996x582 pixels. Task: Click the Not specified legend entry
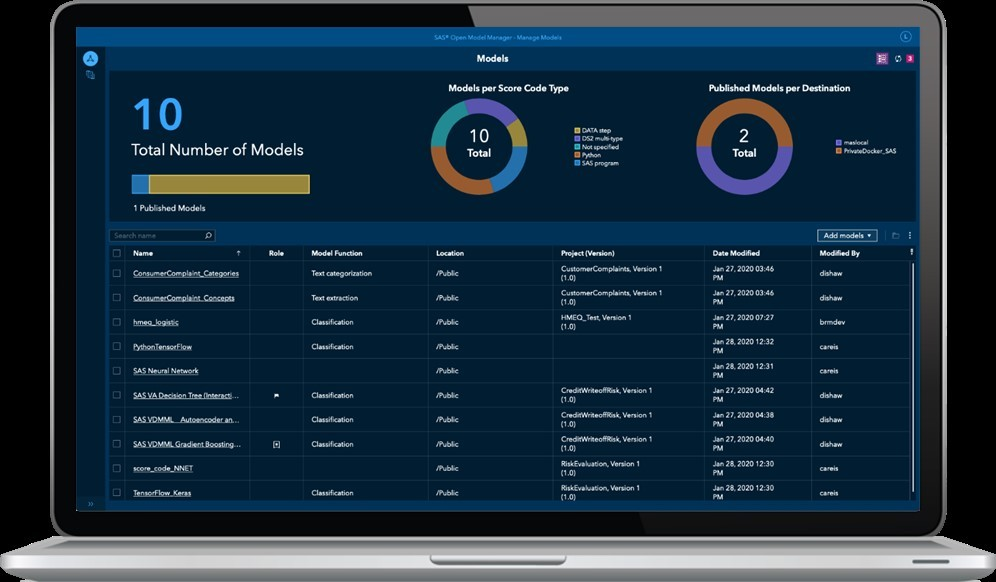point(597,147)
